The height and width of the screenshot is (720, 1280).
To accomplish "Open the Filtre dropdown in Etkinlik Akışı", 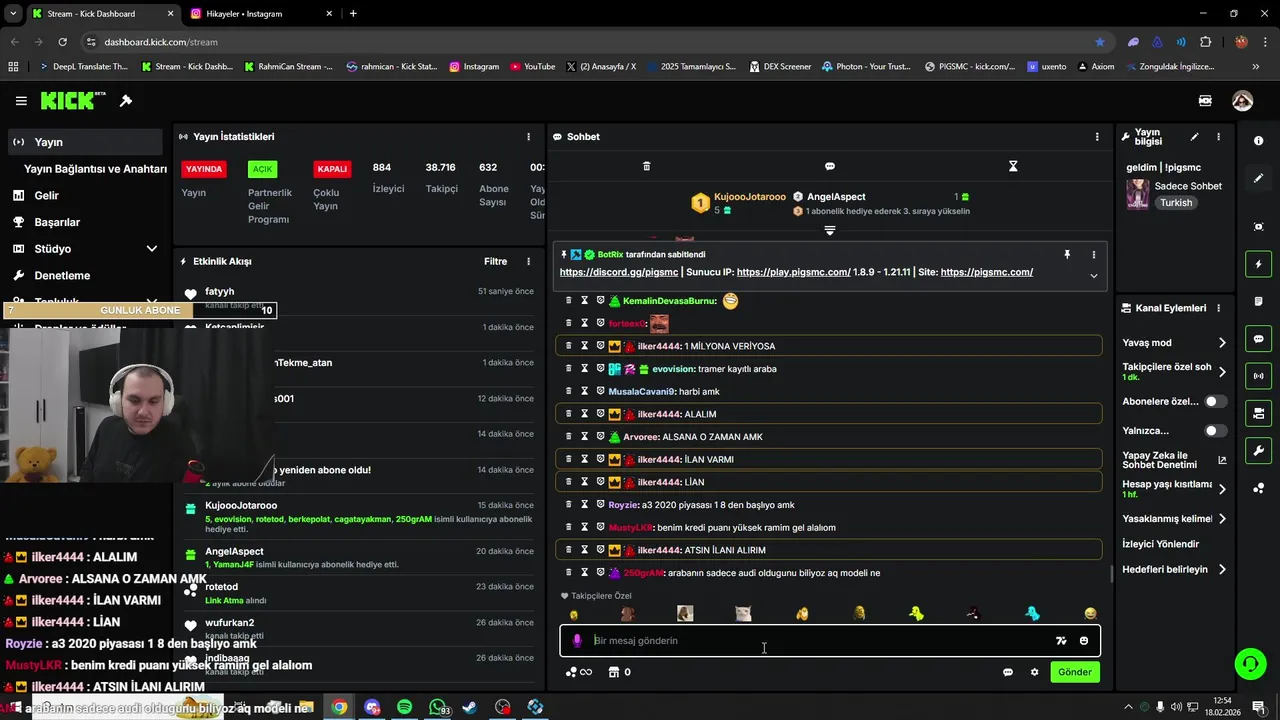I will tap(496, 262).
